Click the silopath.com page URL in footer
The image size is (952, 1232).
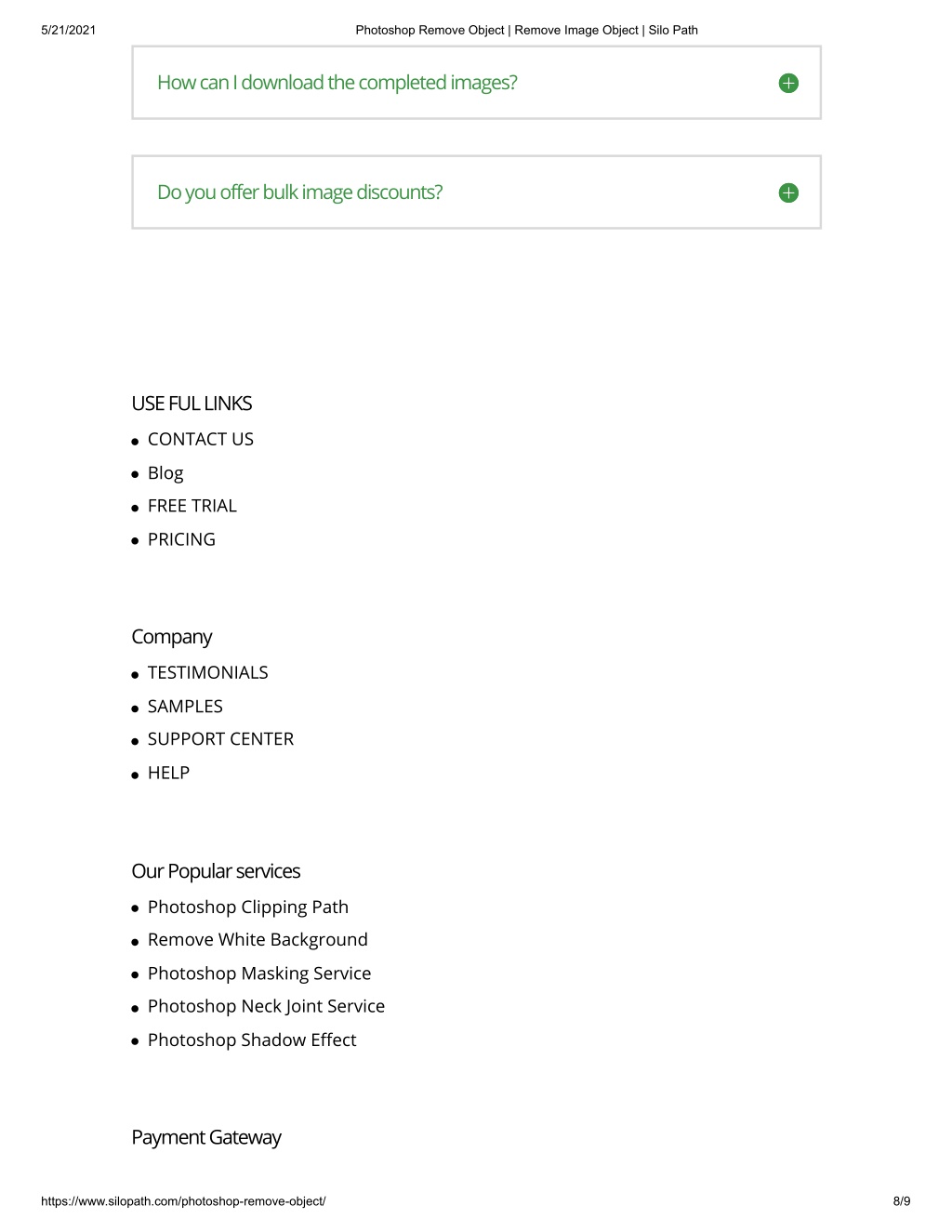coord(183,1201)
